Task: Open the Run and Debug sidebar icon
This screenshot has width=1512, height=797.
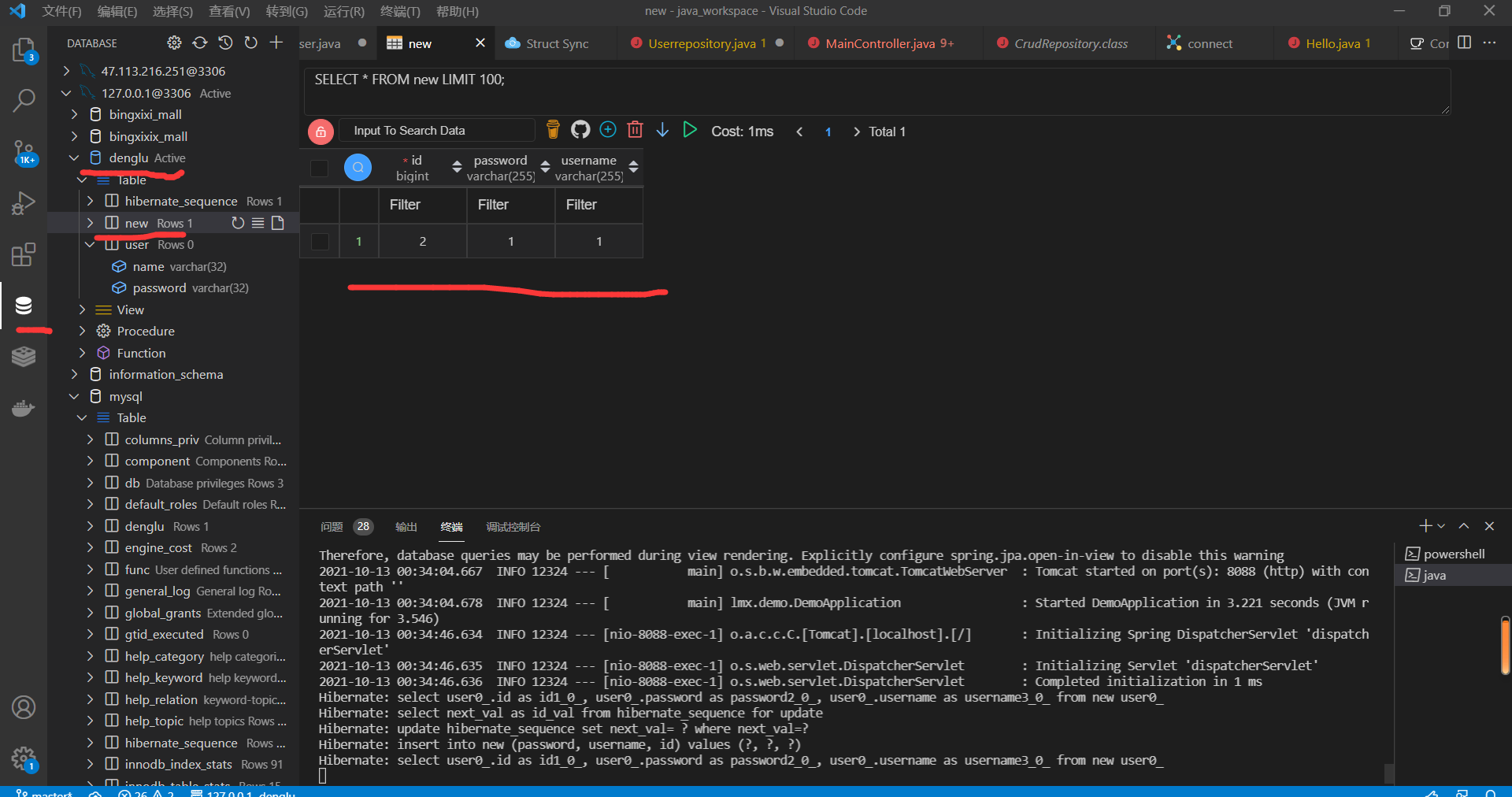Action: (x=24, y=203)
